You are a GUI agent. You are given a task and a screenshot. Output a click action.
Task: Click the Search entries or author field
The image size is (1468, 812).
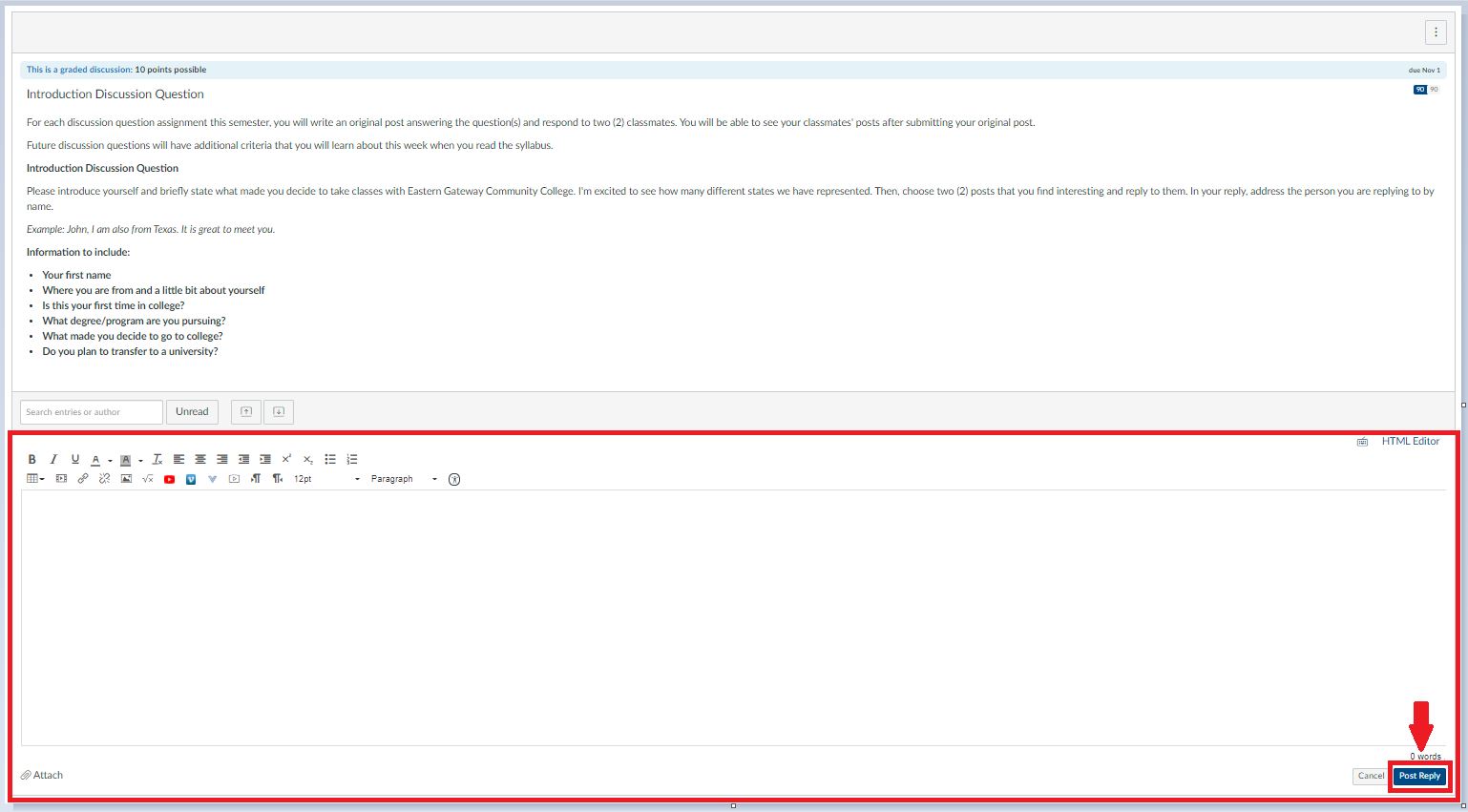[92, 412]
